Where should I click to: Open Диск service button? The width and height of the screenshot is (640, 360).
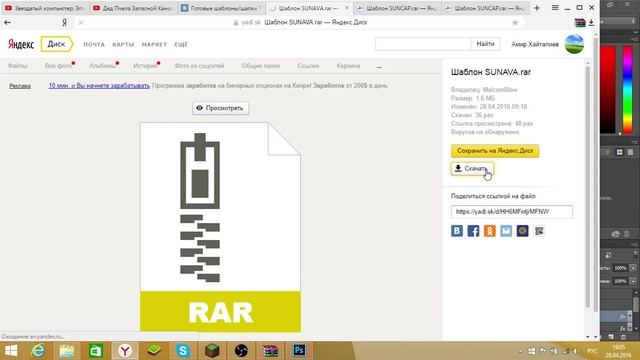[x=57, y=44]
